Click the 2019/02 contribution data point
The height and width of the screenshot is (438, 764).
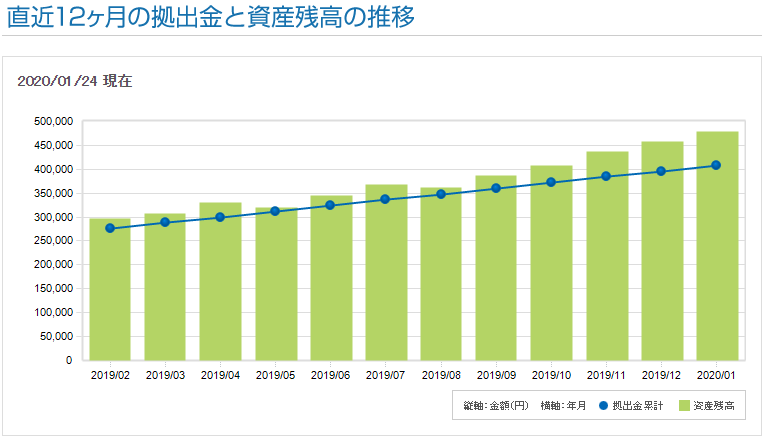tap(110, 228)
